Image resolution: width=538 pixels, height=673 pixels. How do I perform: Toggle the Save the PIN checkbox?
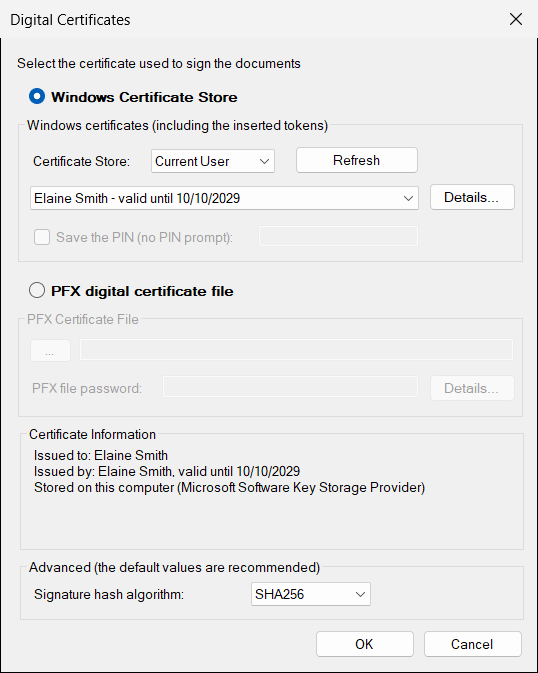(42, 237)
